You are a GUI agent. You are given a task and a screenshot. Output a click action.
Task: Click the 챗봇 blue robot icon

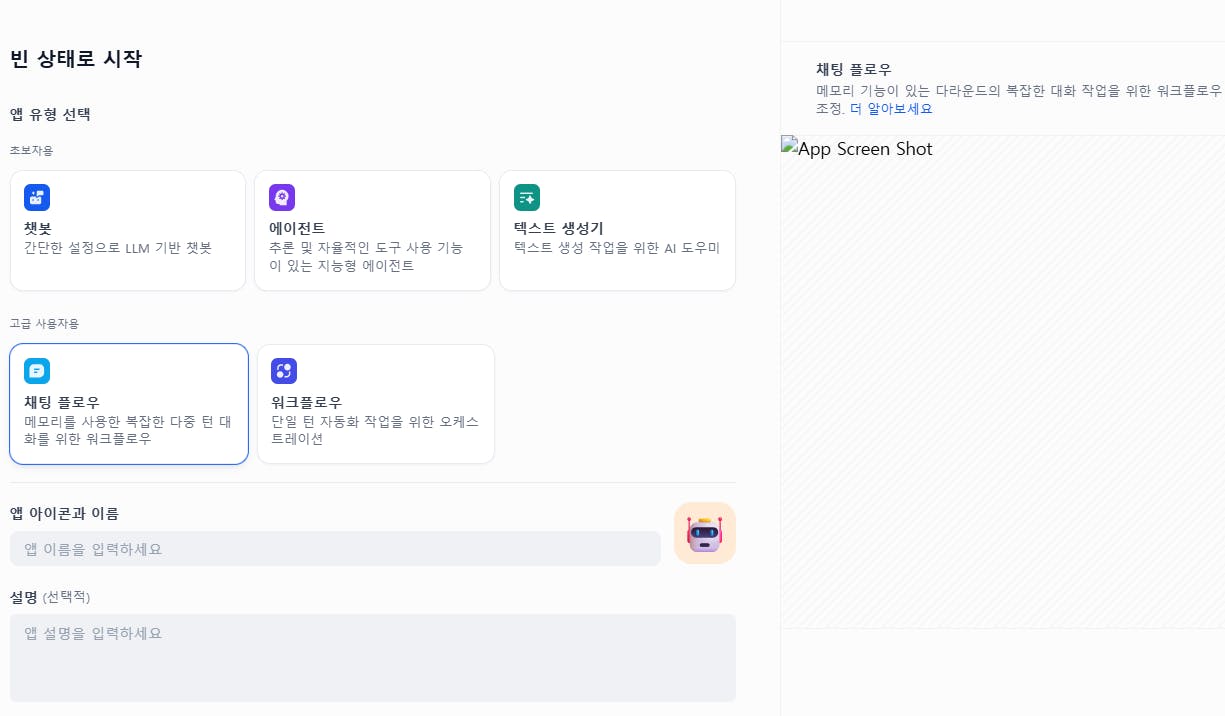point(37,197)
